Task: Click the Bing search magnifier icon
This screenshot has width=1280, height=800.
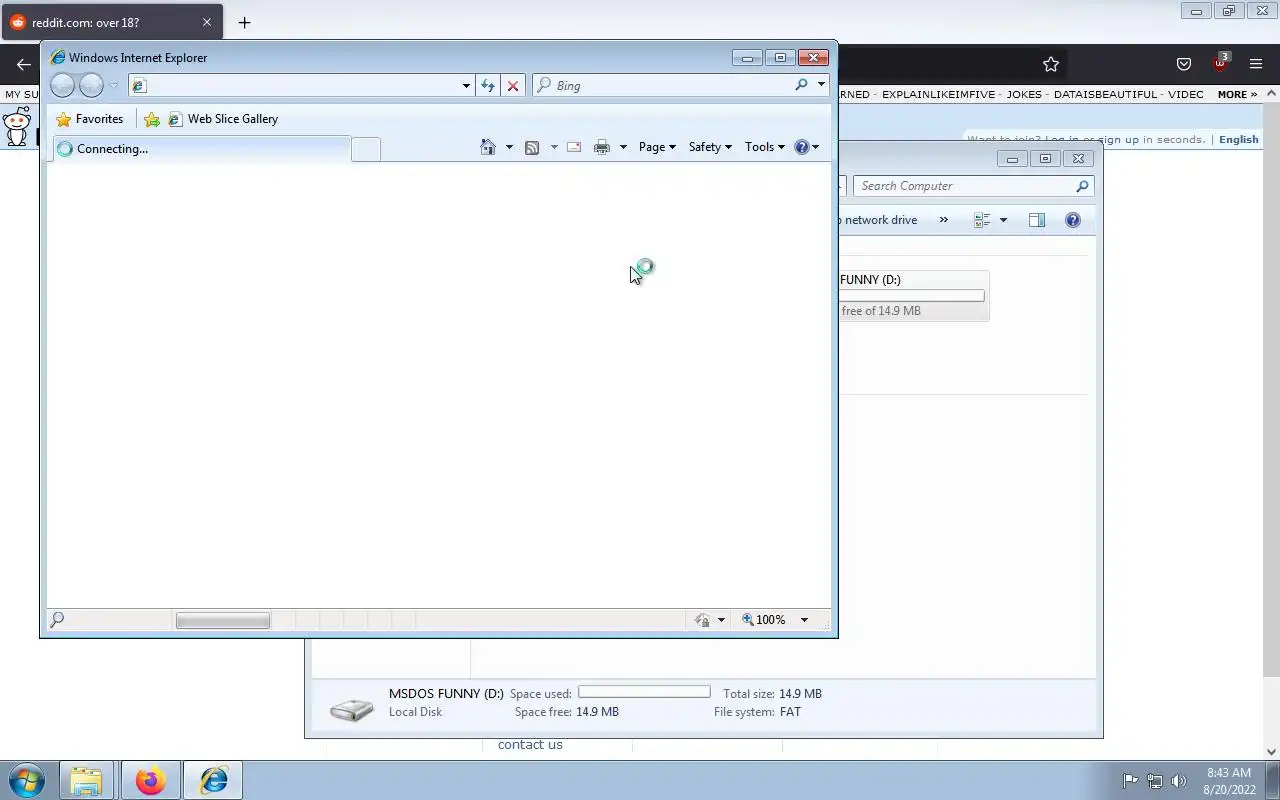Action: point(801,85)
